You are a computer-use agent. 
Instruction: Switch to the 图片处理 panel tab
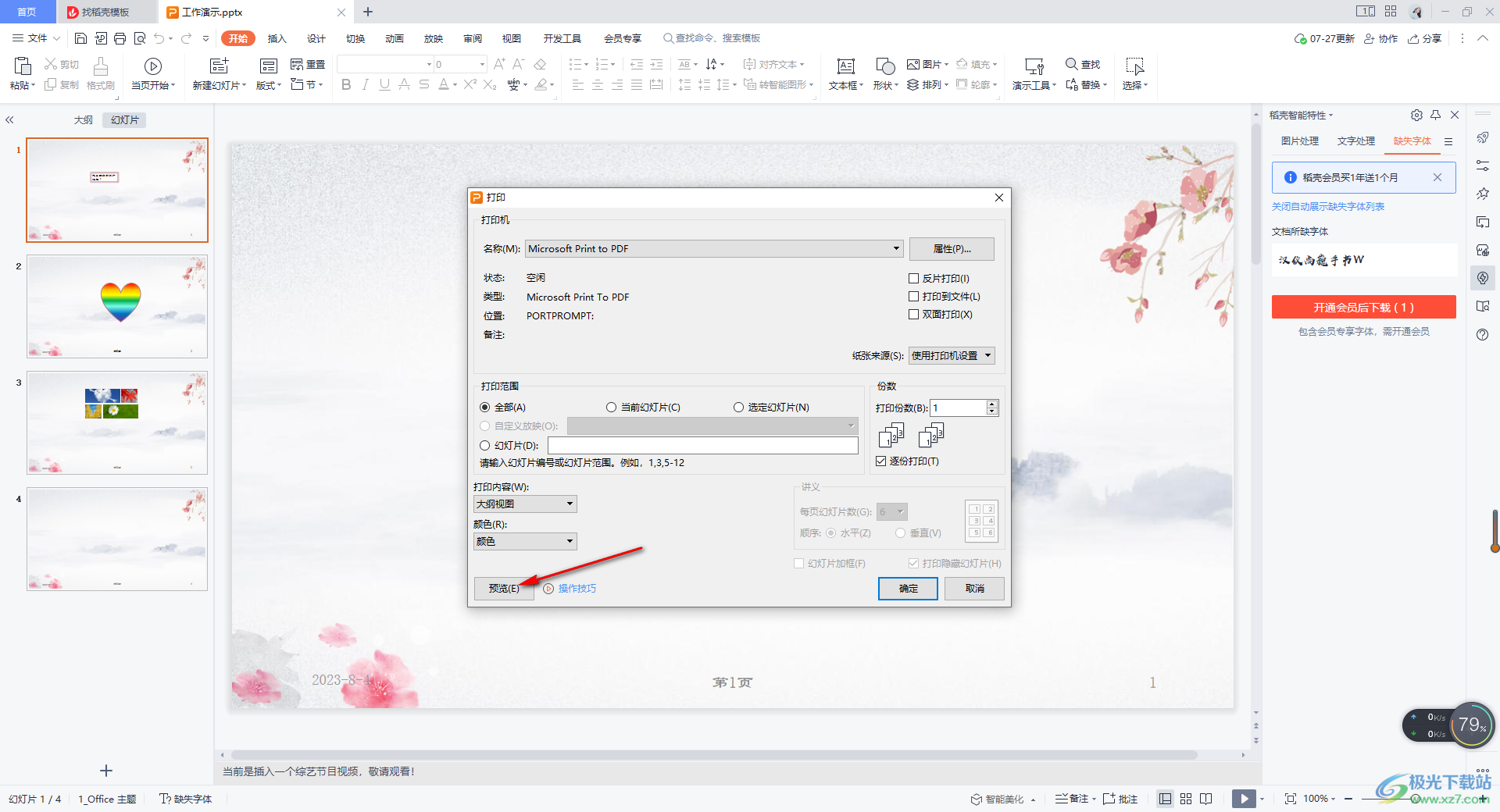(x=1300, y=141)
